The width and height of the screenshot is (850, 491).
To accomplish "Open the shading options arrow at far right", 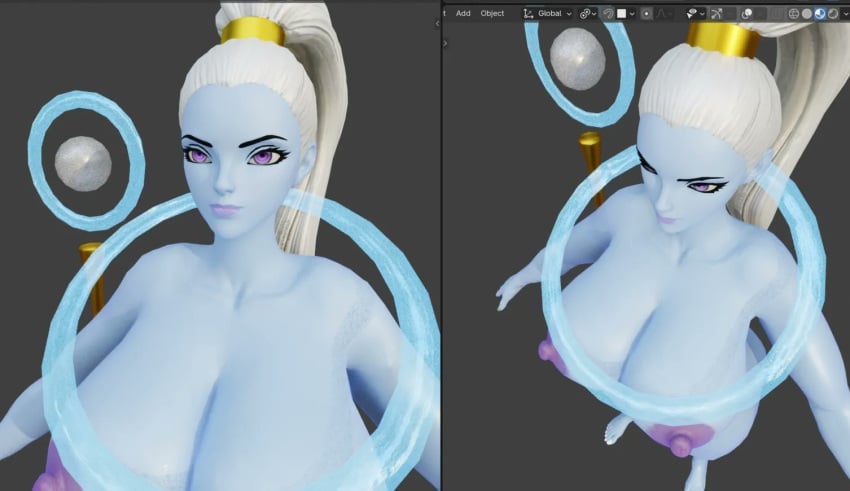I will 845,14.
